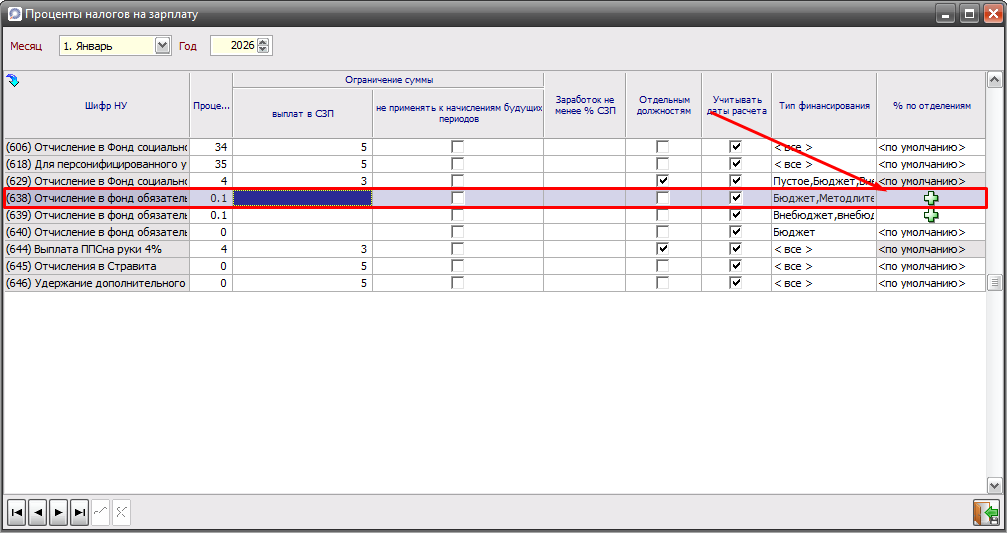Viewport: 1007px width, 533px height.
Task: Decrease the year using spinner down arrow
Action: click(x=263, y=50)
